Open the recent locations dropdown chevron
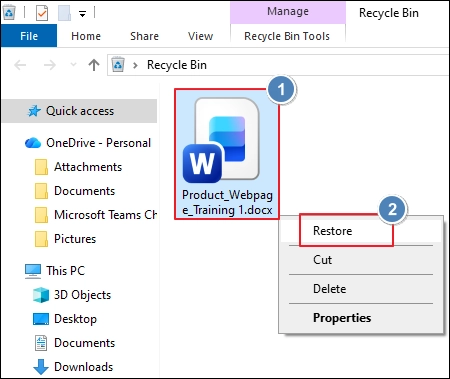The height and width of the screenshot is (379, 450). (74, 65)
